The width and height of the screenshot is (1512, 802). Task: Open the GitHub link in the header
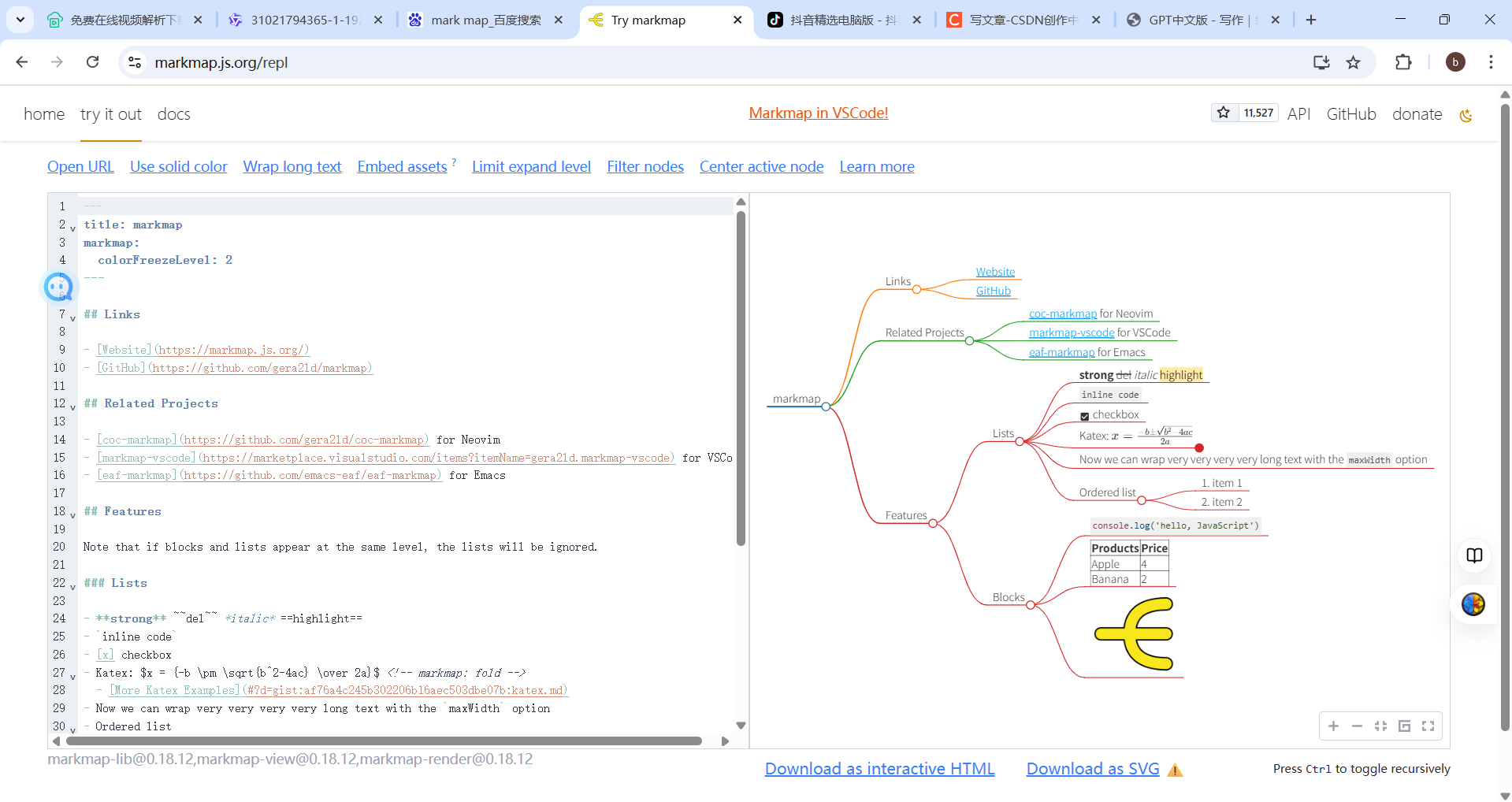click(x=1351, y=114)
